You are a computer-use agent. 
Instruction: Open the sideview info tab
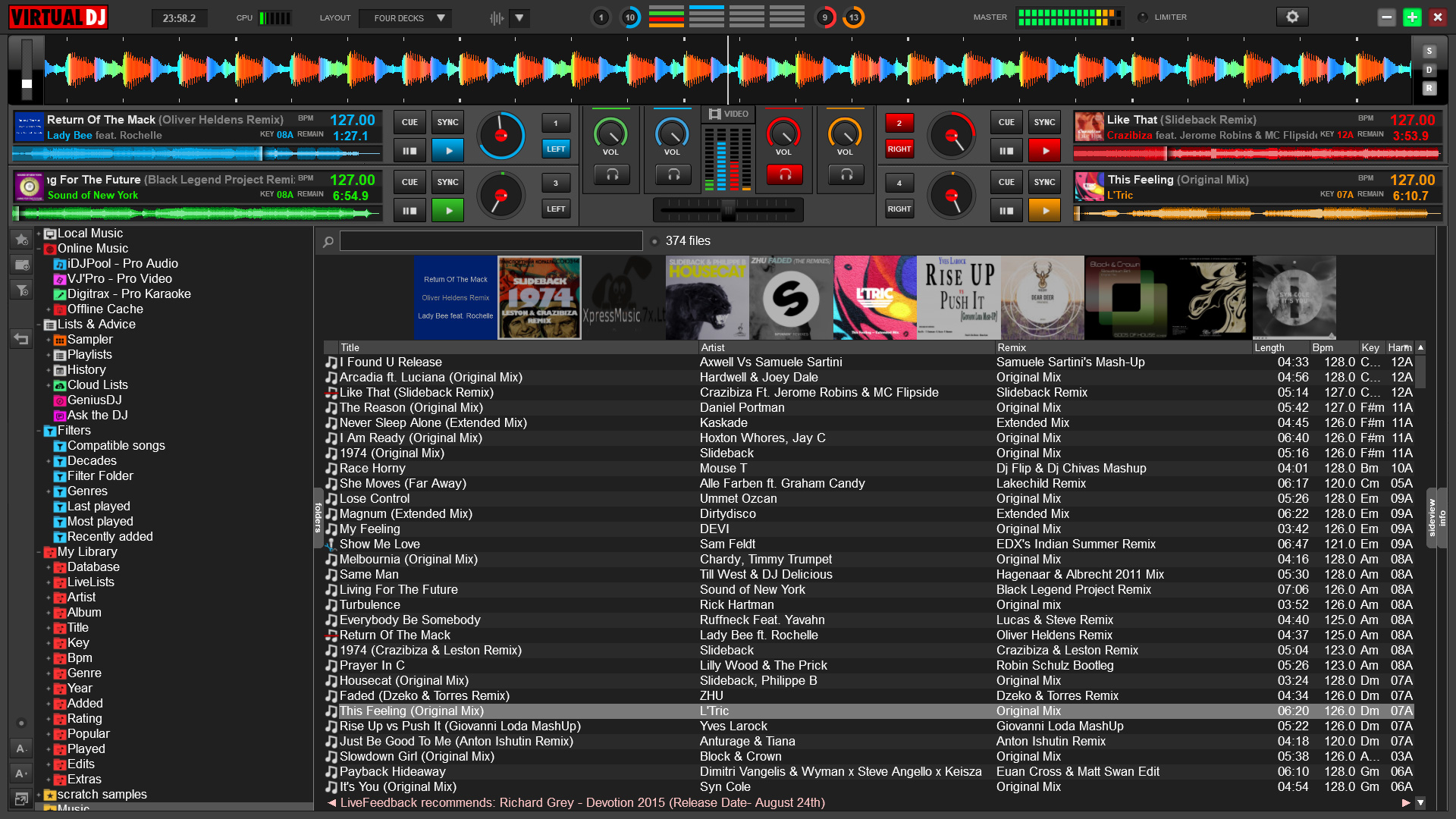pyautogui.click(x=1442, y=518)
